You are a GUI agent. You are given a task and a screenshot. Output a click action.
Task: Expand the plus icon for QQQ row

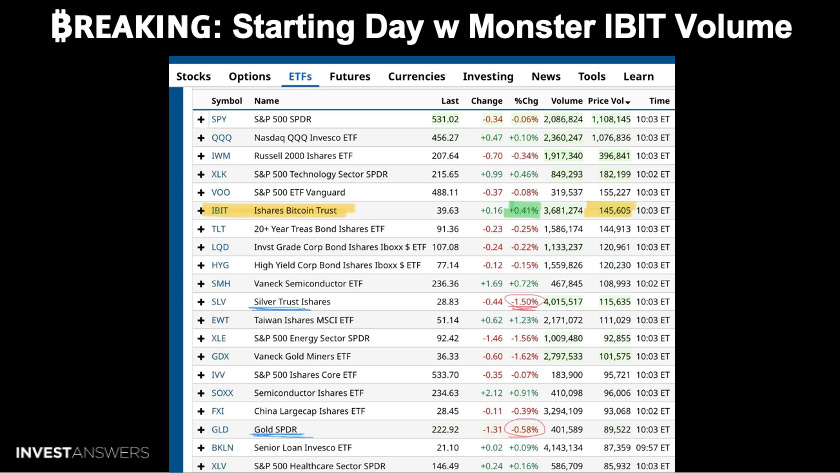pos(201,138)
